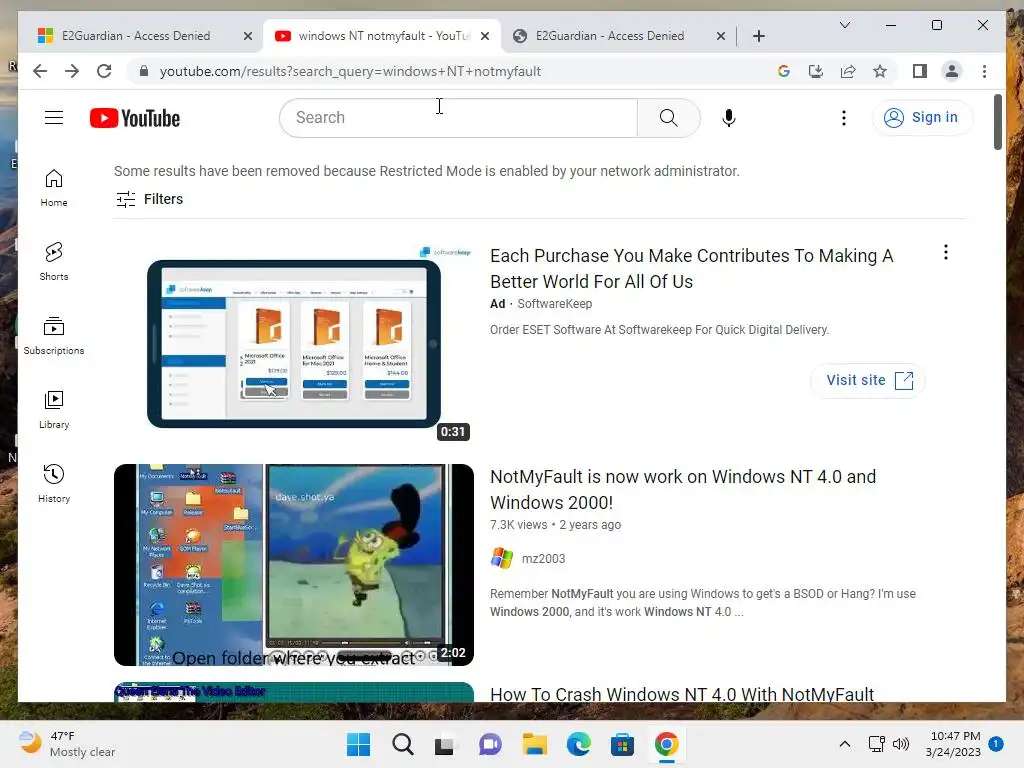Open a new browser tab
The image size is (1024, 768).
click(758, 36)
